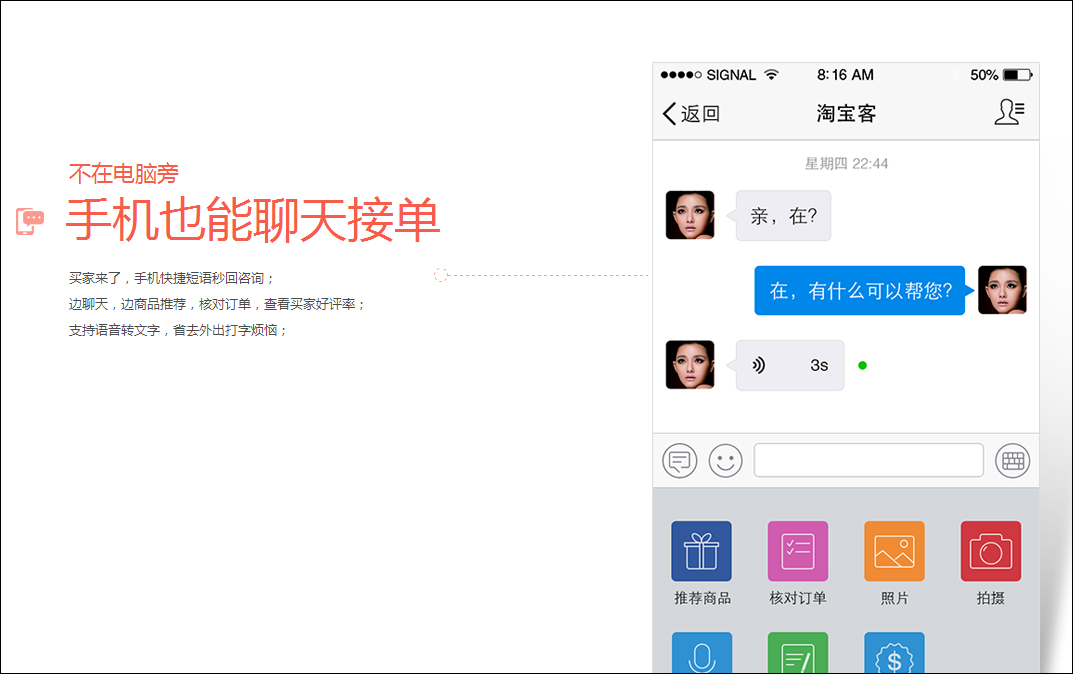
Task: Tap the avatar beside the blue reply bubble
Action: pos(1002,290)
